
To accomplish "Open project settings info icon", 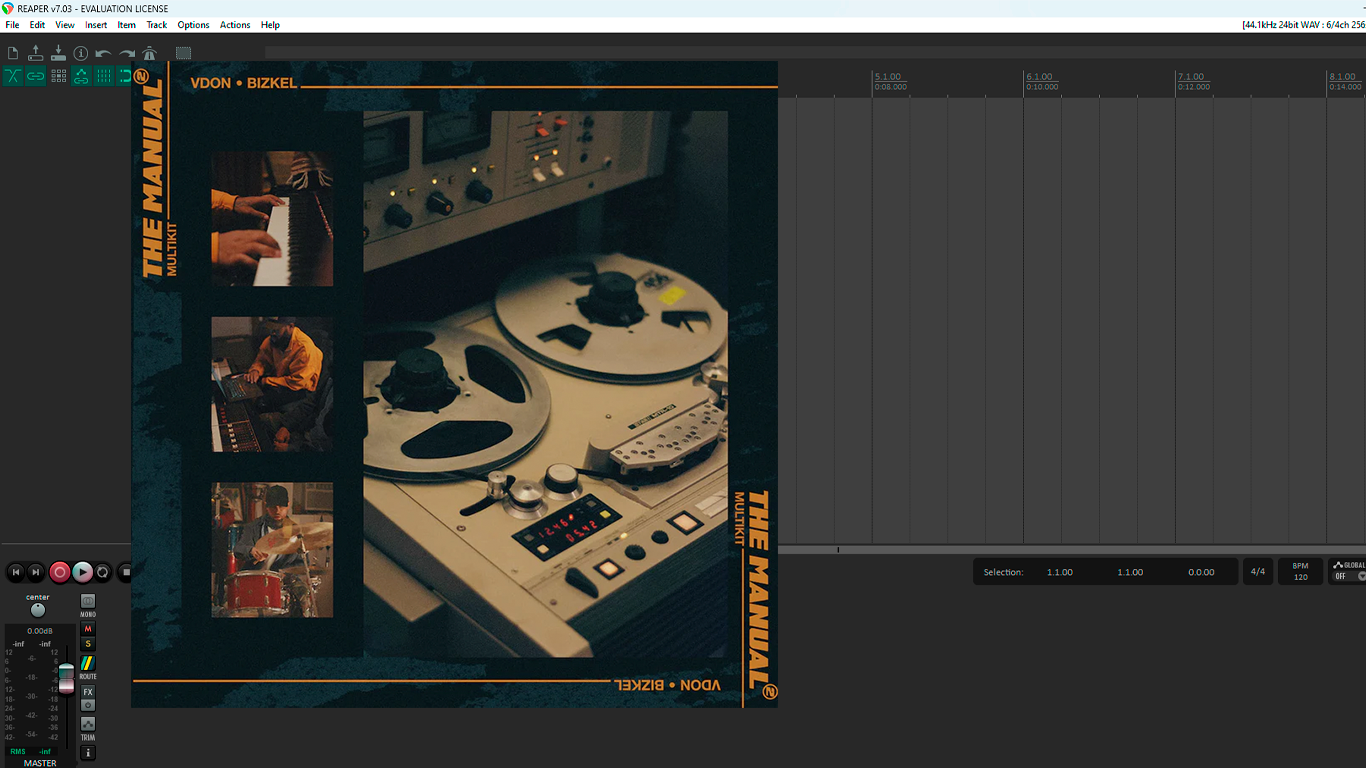I will point(81,53).
